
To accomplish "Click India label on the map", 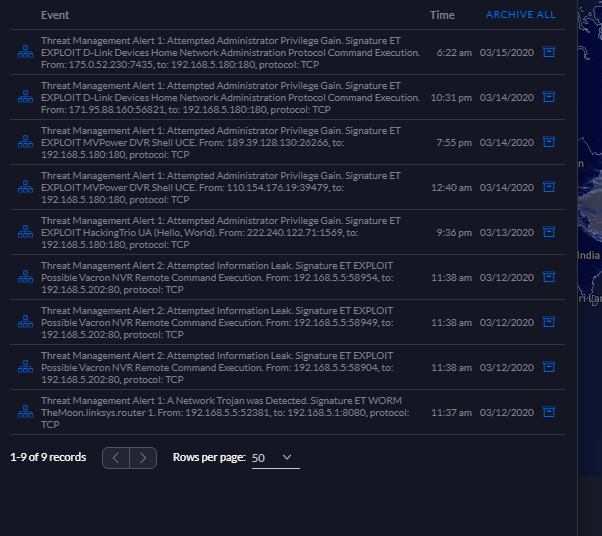I will tap(589, 255).
